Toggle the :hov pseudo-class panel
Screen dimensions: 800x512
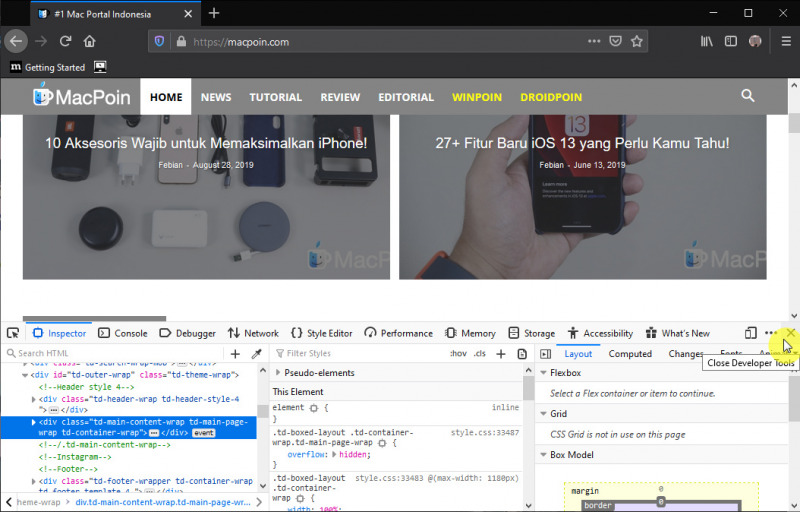pyautogui.click(x=458, y=353)
